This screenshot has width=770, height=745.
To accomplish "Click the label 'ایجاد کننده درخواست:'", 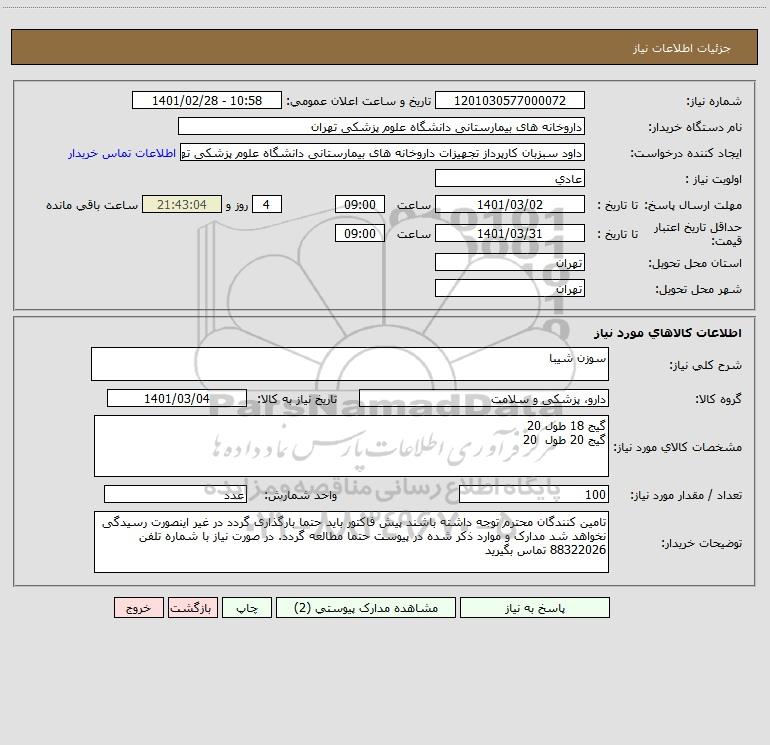I will click(x=686, y=154).
